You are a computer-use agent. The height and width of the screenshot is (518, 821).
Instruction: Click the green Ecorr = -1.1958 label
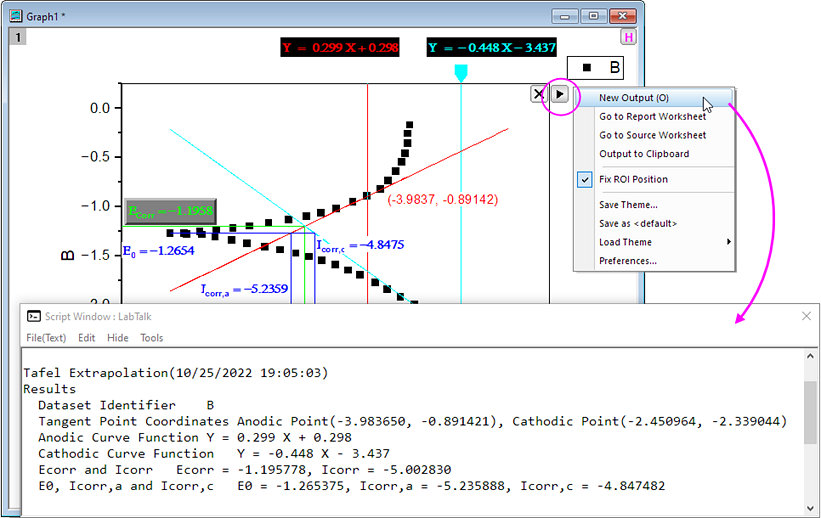point(170,211)
